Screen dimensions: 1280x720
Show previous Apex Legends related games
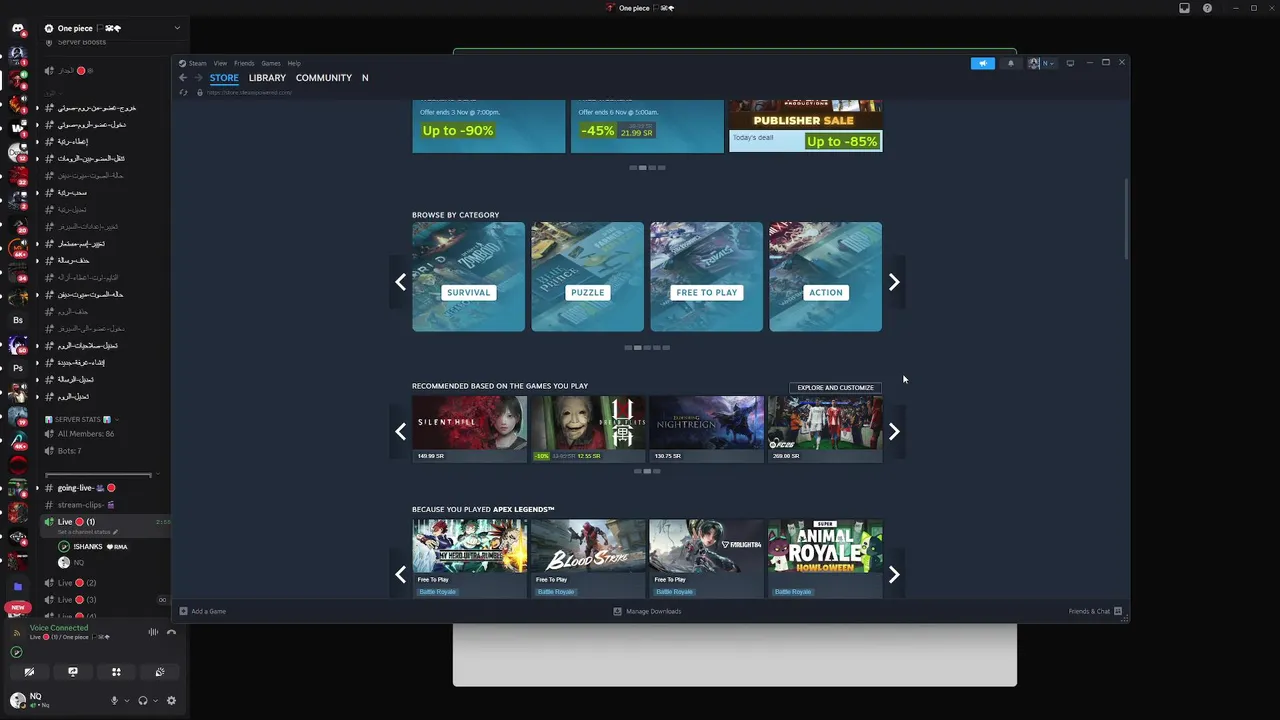click(x=400, y=575)
